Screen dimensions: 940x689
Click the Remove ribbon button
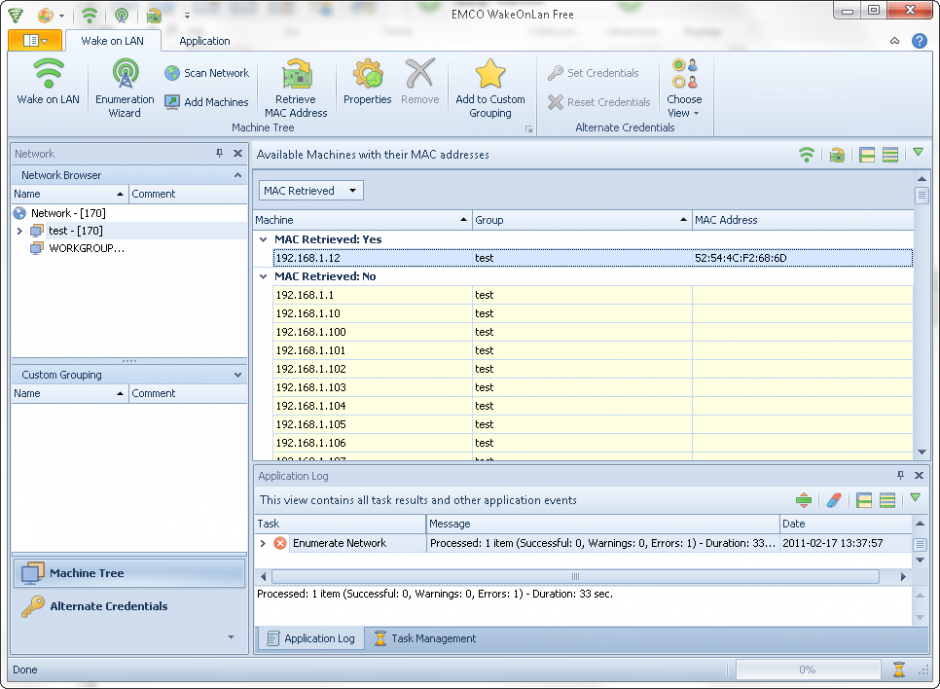coord(420,82)
